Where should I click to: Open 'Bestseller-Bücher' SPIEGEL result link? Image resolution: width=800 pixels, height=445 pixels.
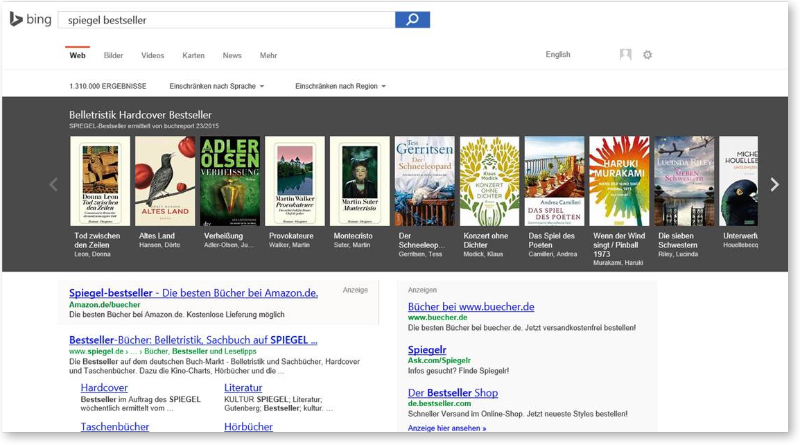coord(193,340)
